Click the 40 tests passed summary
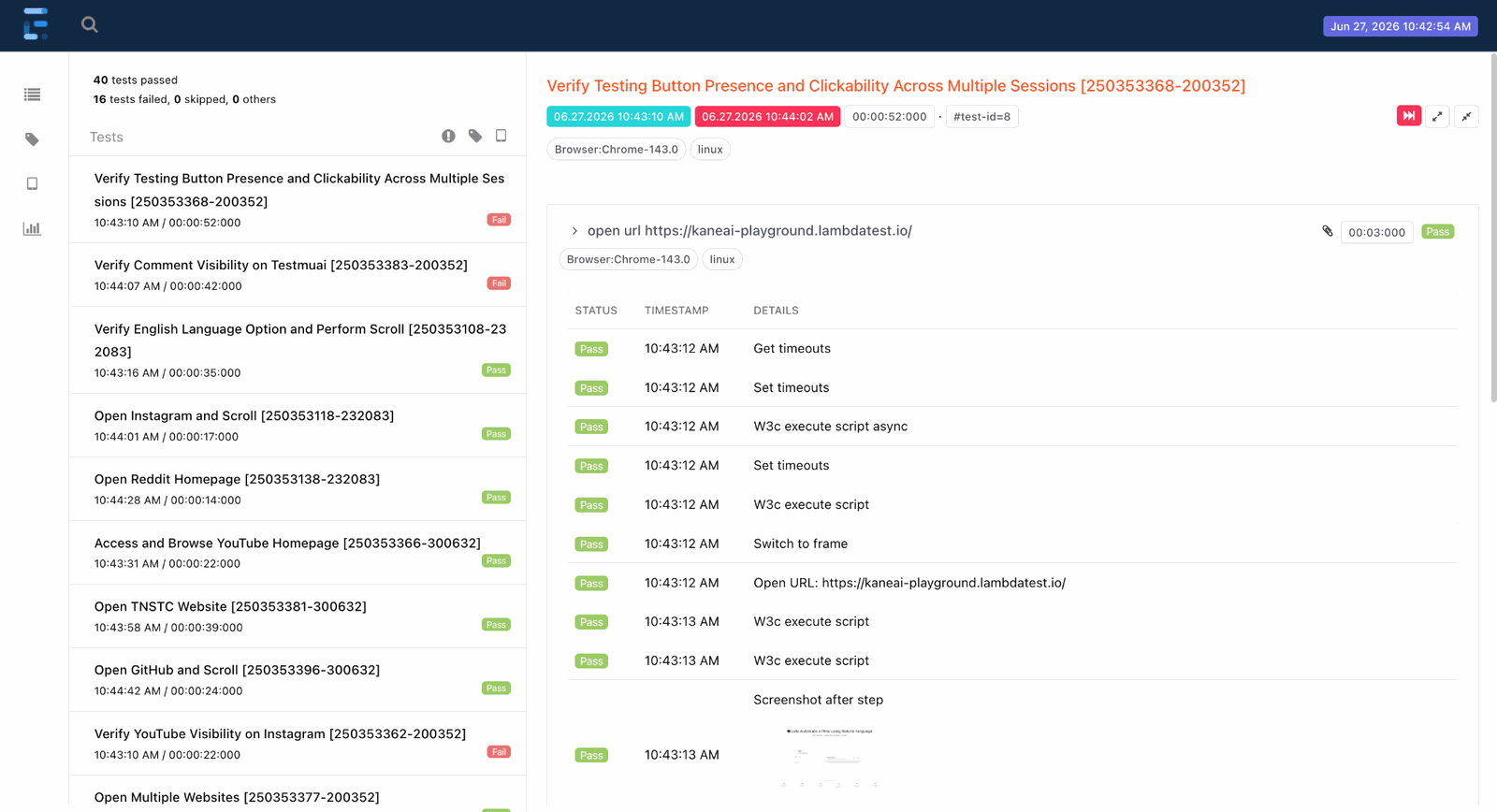 [136, 80]
